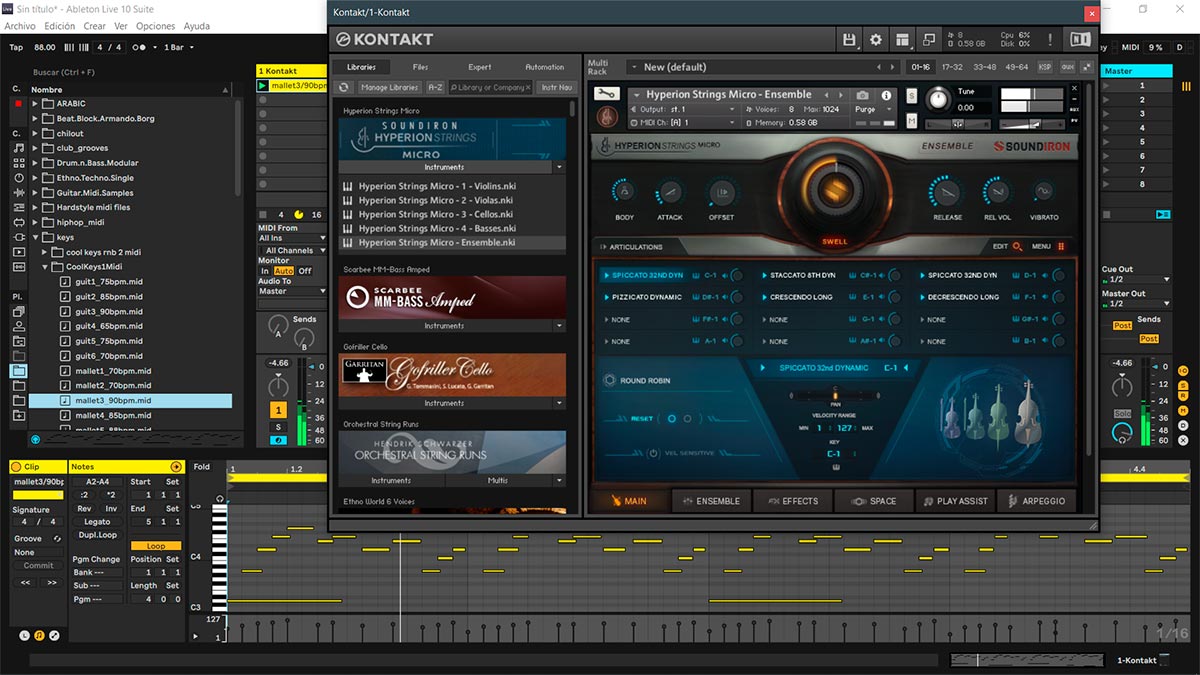Click the Round Robin Reset button

coord(642,419)
